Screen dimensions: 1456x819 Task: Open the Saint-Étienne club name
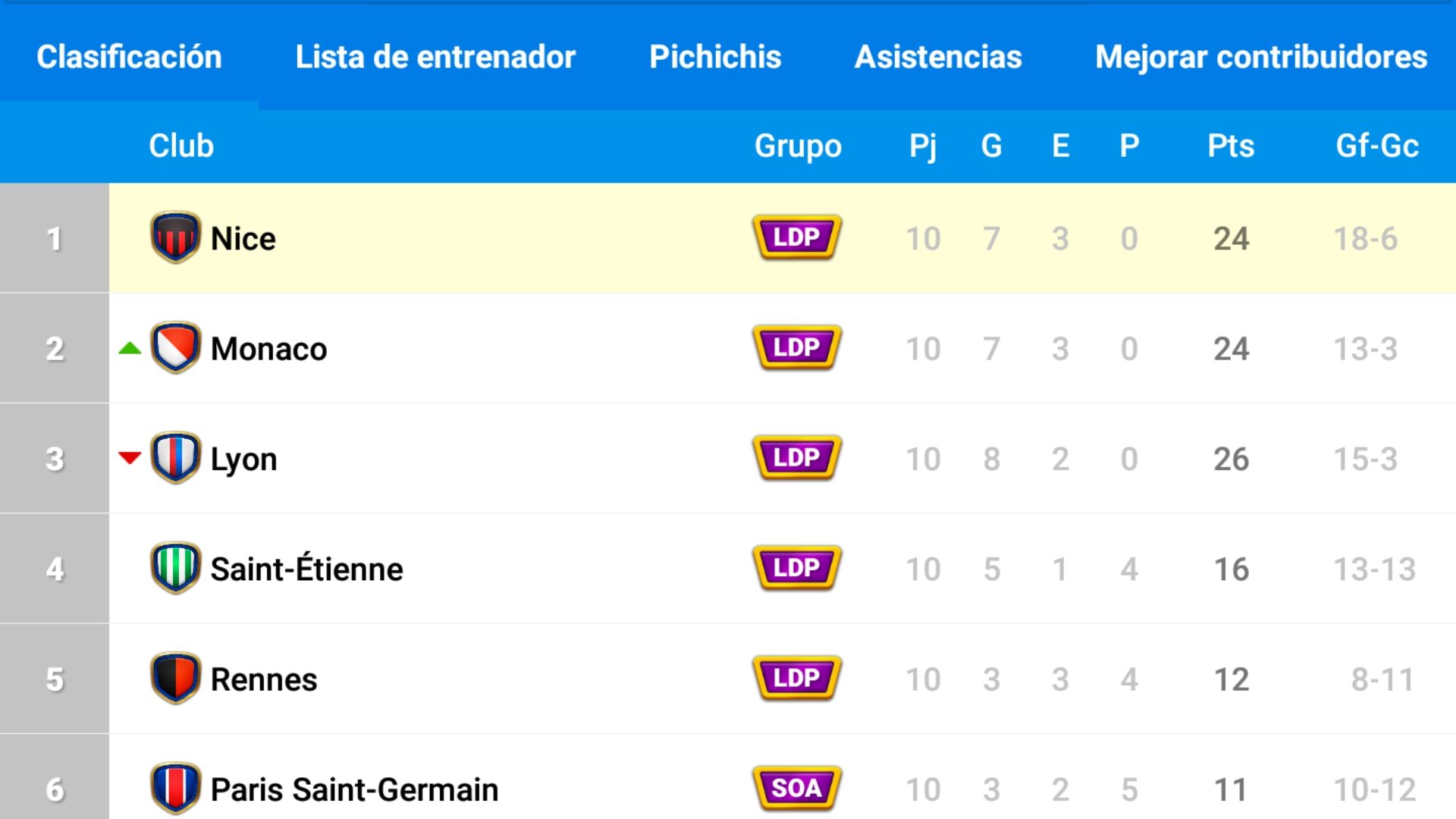306,569
